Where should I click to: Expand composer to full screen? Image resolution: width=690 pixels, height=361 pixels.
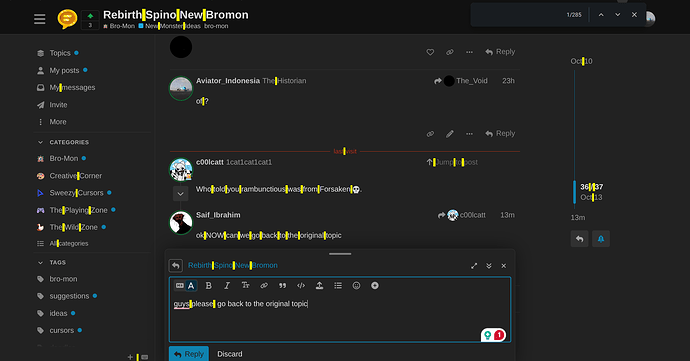474,266
